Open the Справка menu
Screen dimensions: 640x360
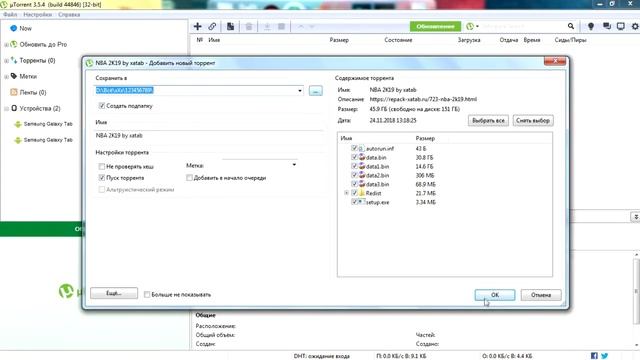69,14
